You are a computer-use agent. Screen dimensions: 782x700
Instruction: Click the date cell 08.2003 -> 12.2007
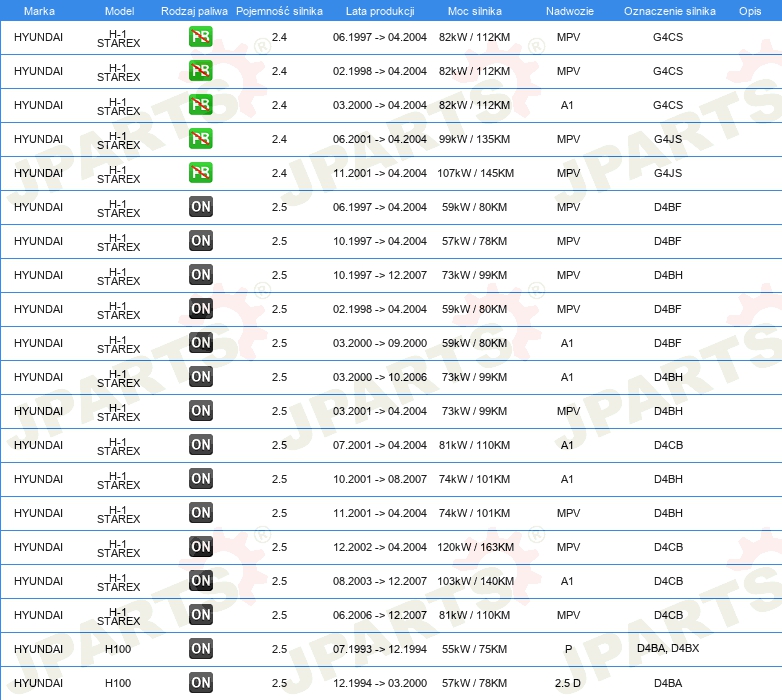coord(380,581)
